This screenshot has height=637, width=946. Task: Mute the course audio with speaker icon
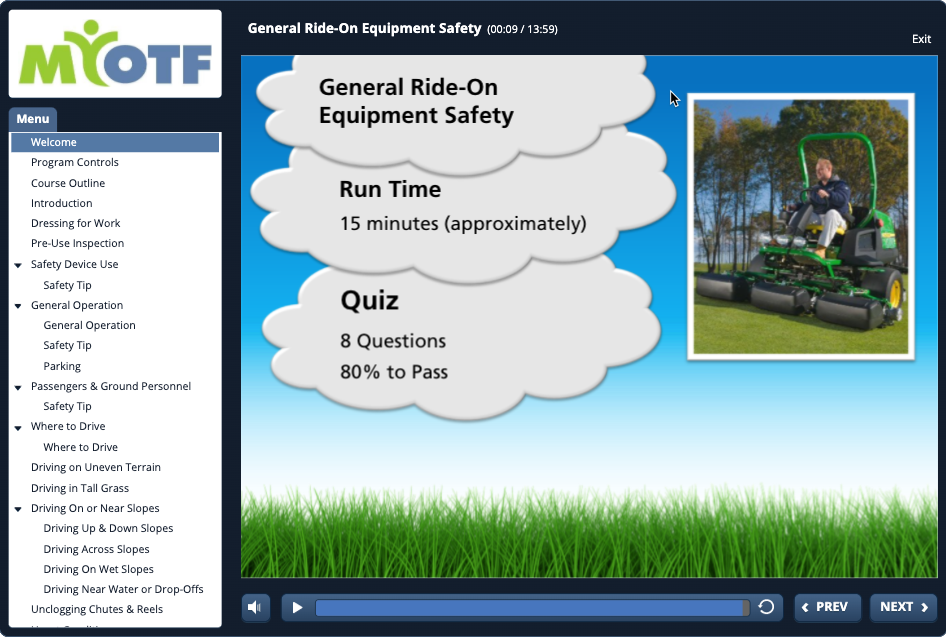pyautogui.click(x=255, y=607)
